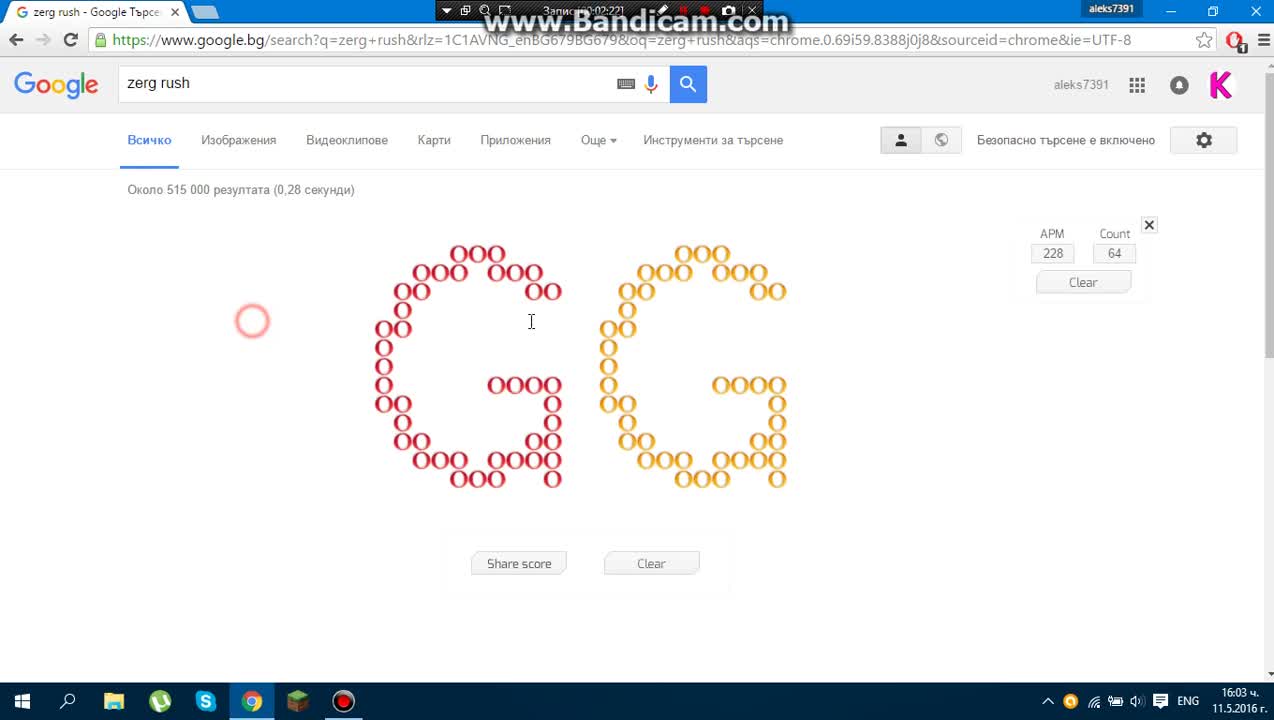Screen dimensions: 1274x720
Task: Select the Всичко results tab
Action: point(149,140)
